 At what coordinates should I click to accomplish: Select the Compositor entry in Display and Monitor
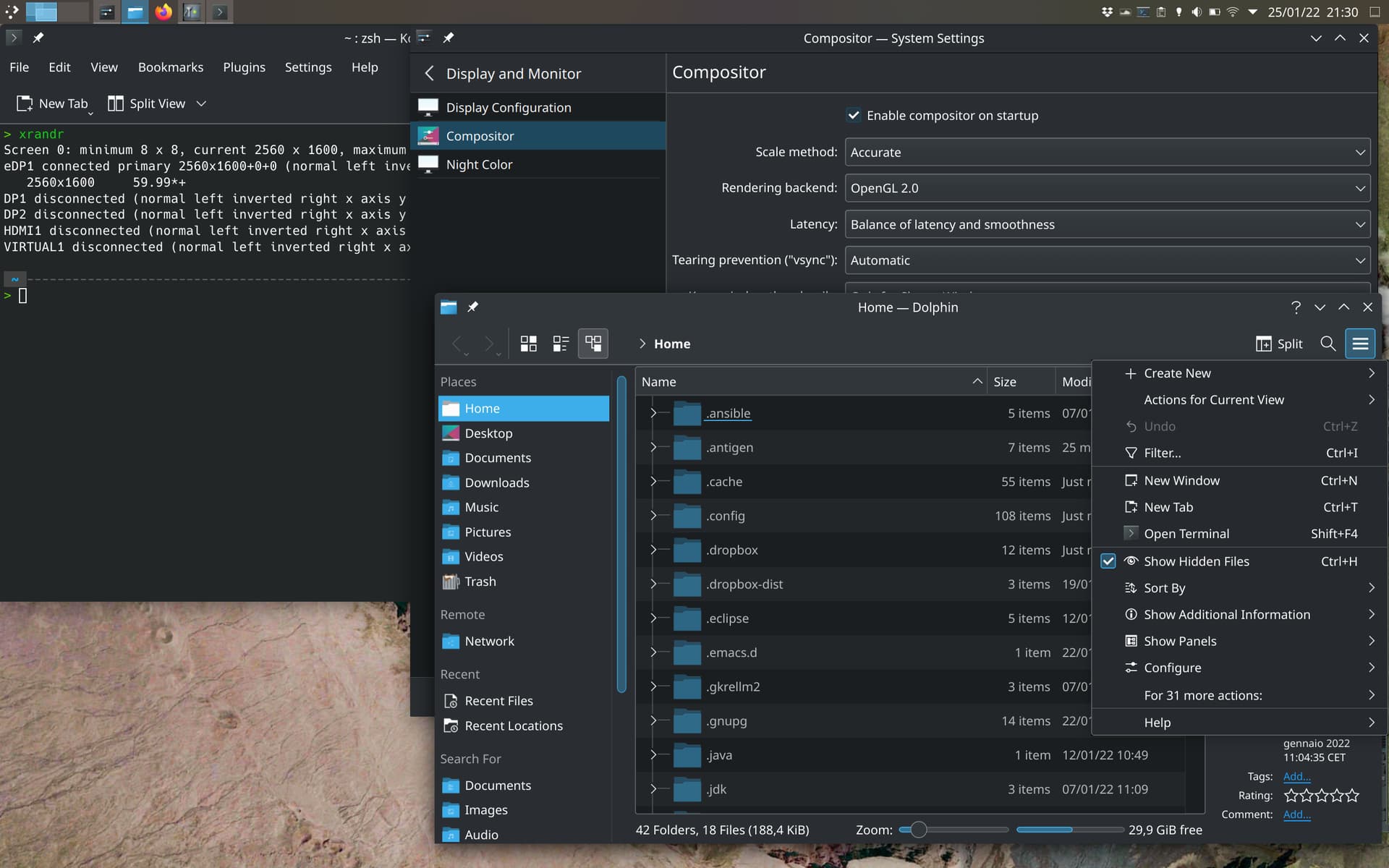[480, 136]
